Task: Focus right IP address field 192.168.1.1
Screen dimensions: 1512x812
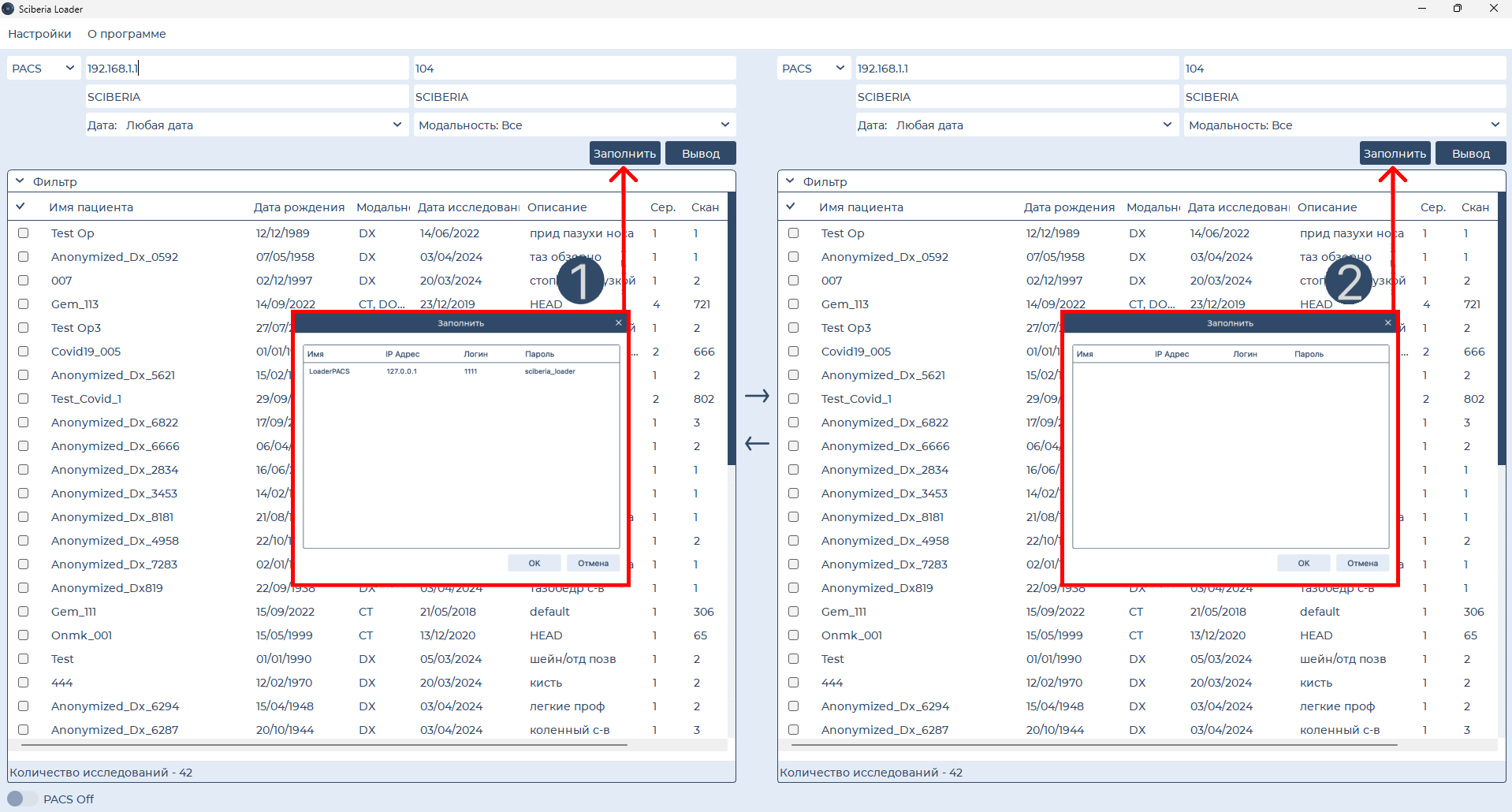Action: click(1017, 69)
